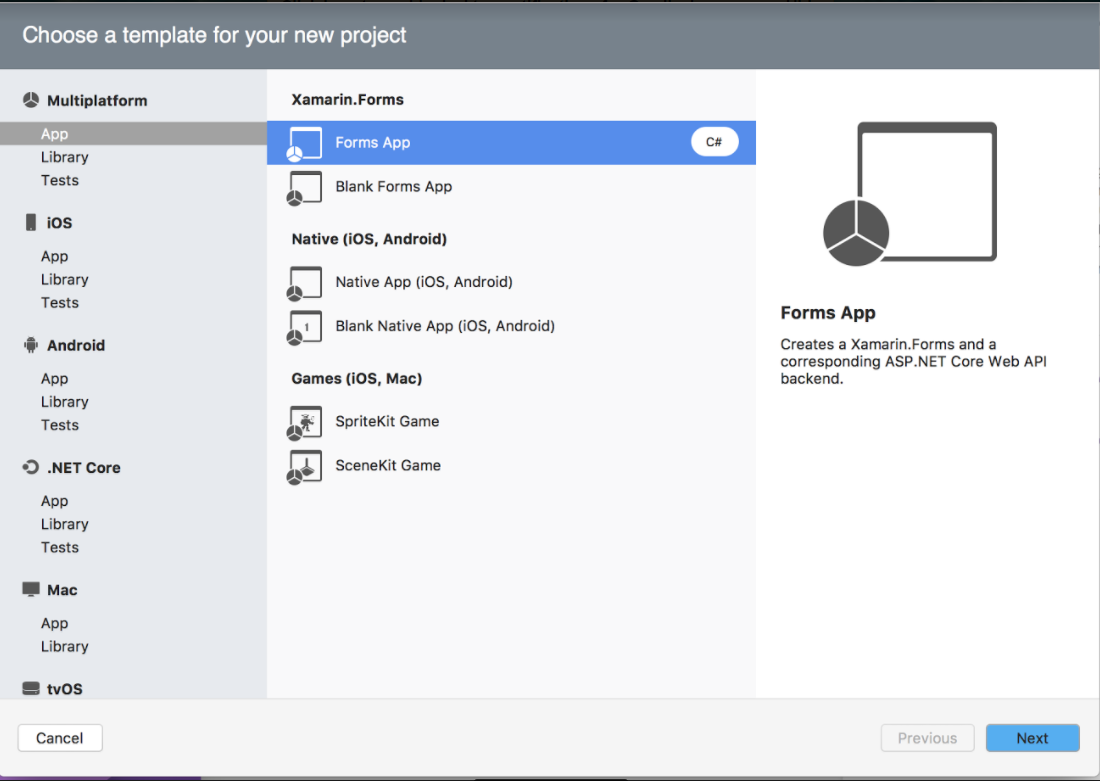
Task: Click the iOS phone icon in sidebar
Action: 31,222
